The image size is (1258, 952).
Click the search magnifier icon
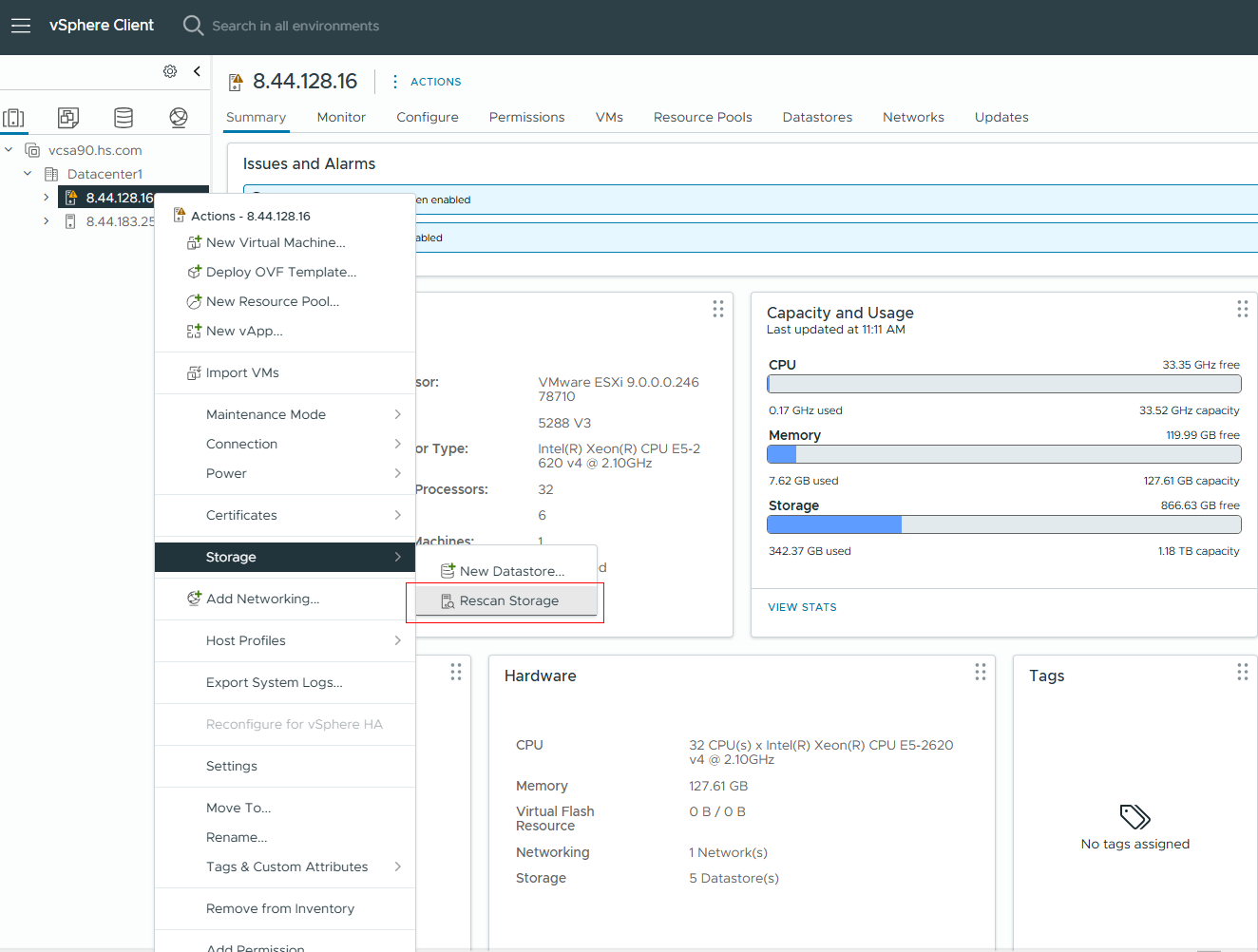point(193,26)
